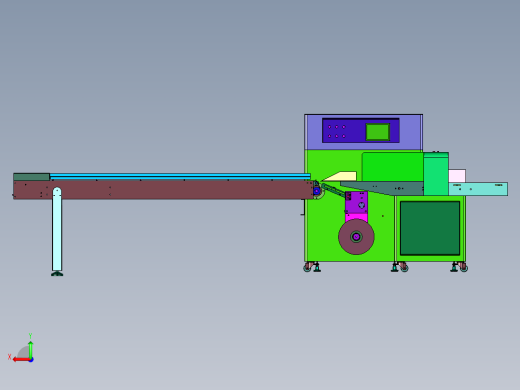
Task: Click the blue sprocket at the conveyor end
Action: (x=317, y=191)
